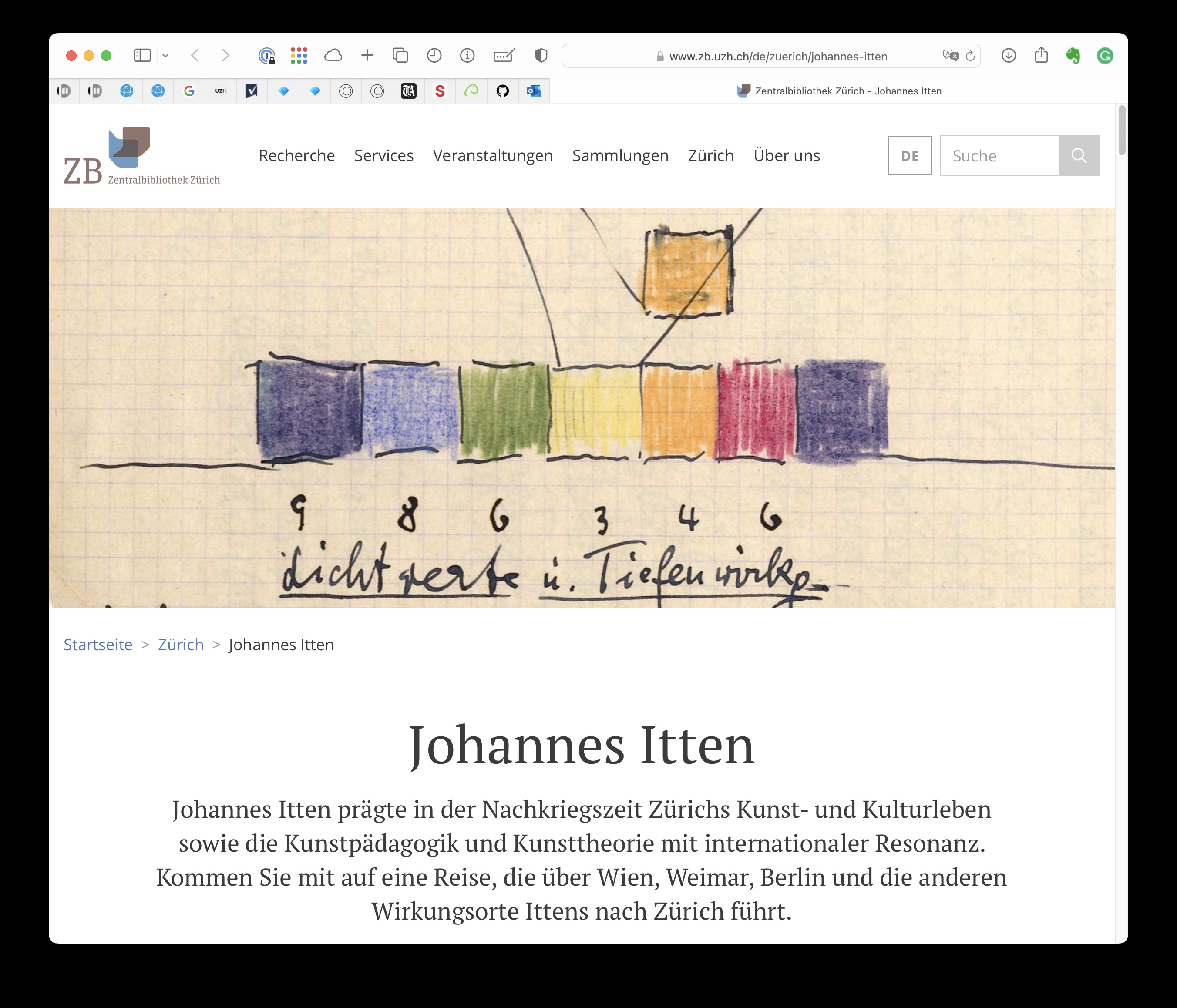Click the Itten color sketch hero image
Image resolution: width=1177 pixels, height=1008 pixels.
coord(582,408)
